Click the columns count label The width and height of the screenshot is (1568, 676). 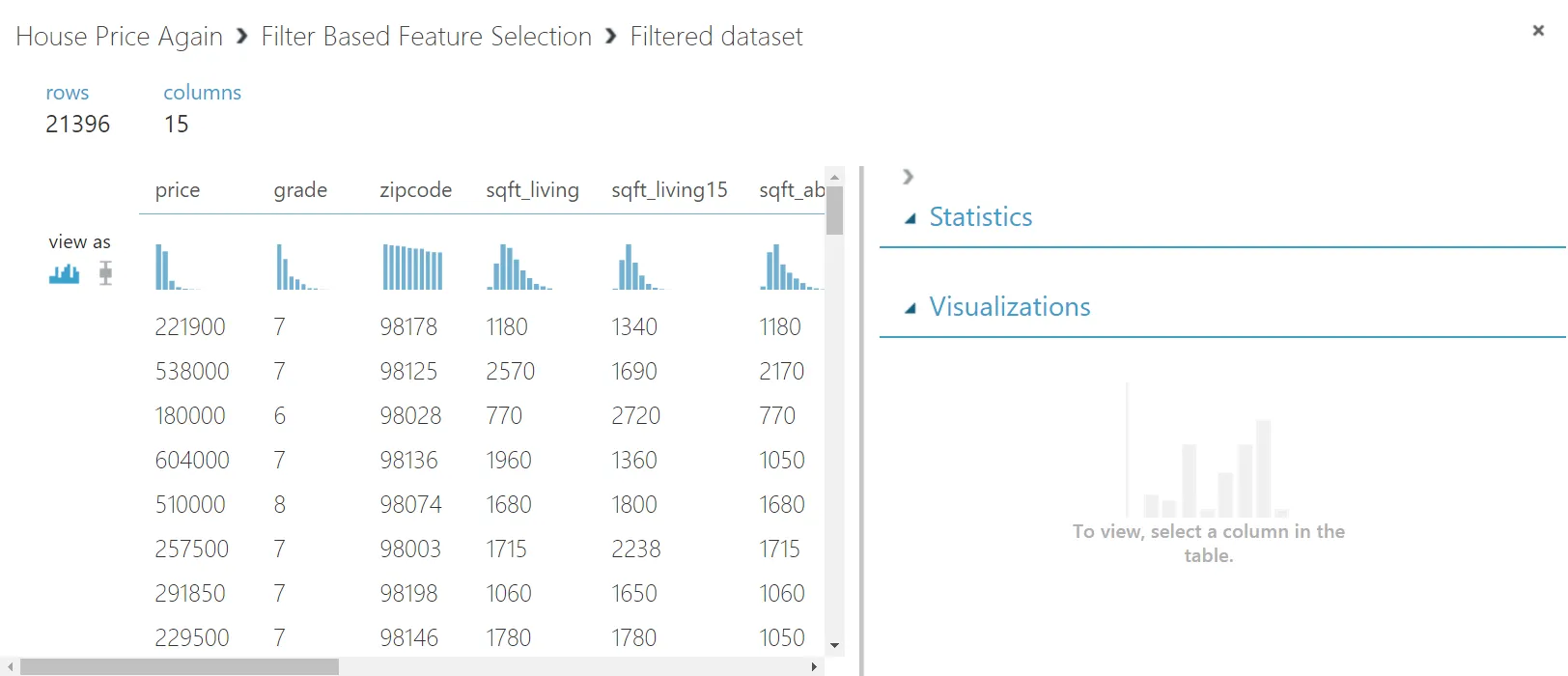pyautogui.click(x=202, y=93)
